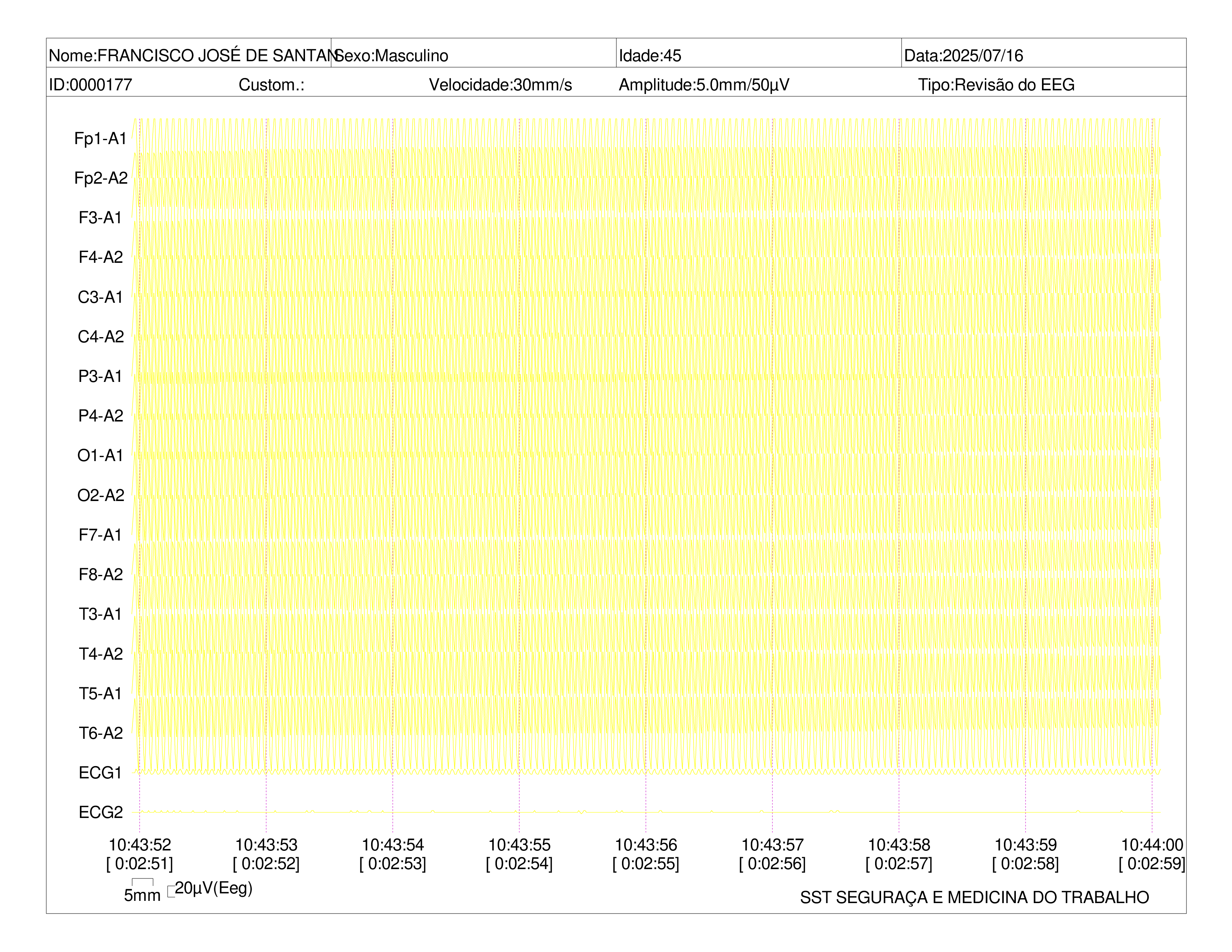Click the 'Tipo:Revisão do EEG' label

tap(996, 85)
